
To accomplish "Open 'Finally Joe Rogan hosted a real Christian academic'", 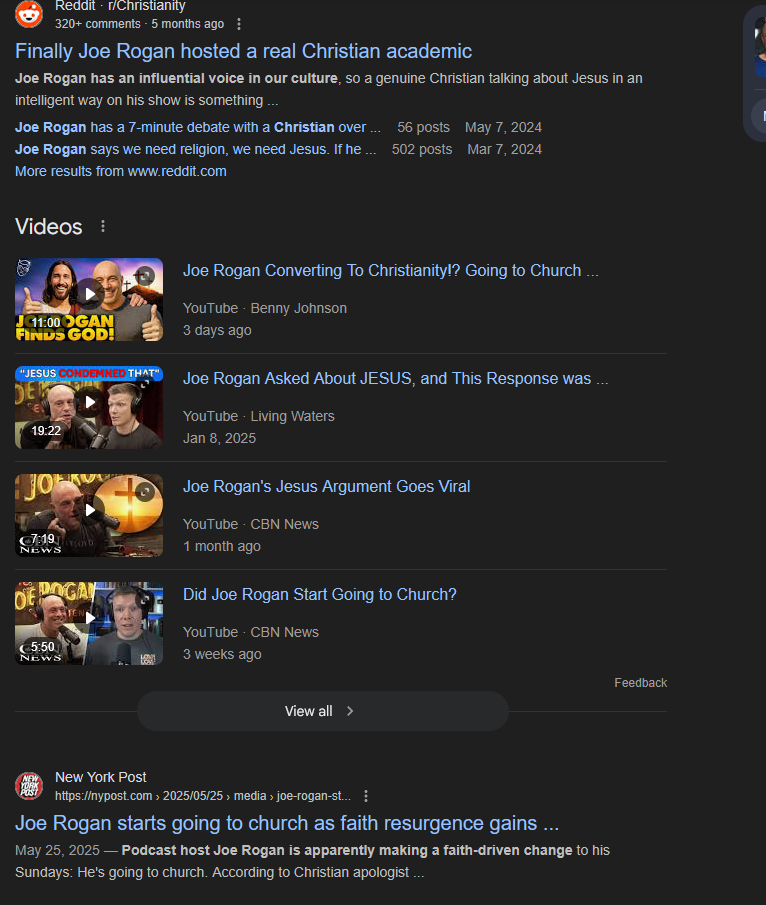I will [x=244, y=51].
